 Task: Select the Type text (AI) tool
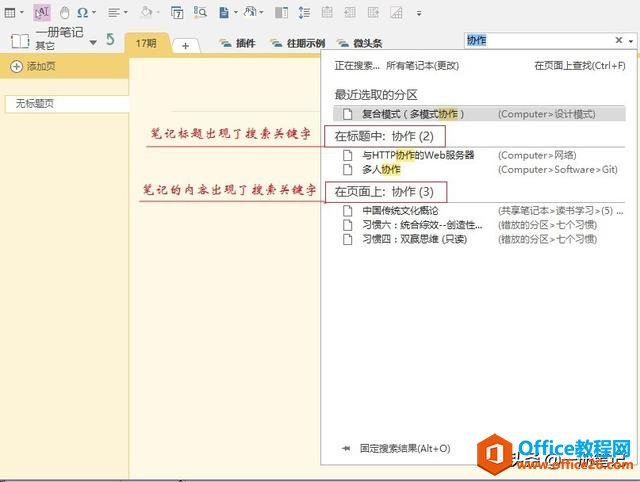click(x=42, y=13)
